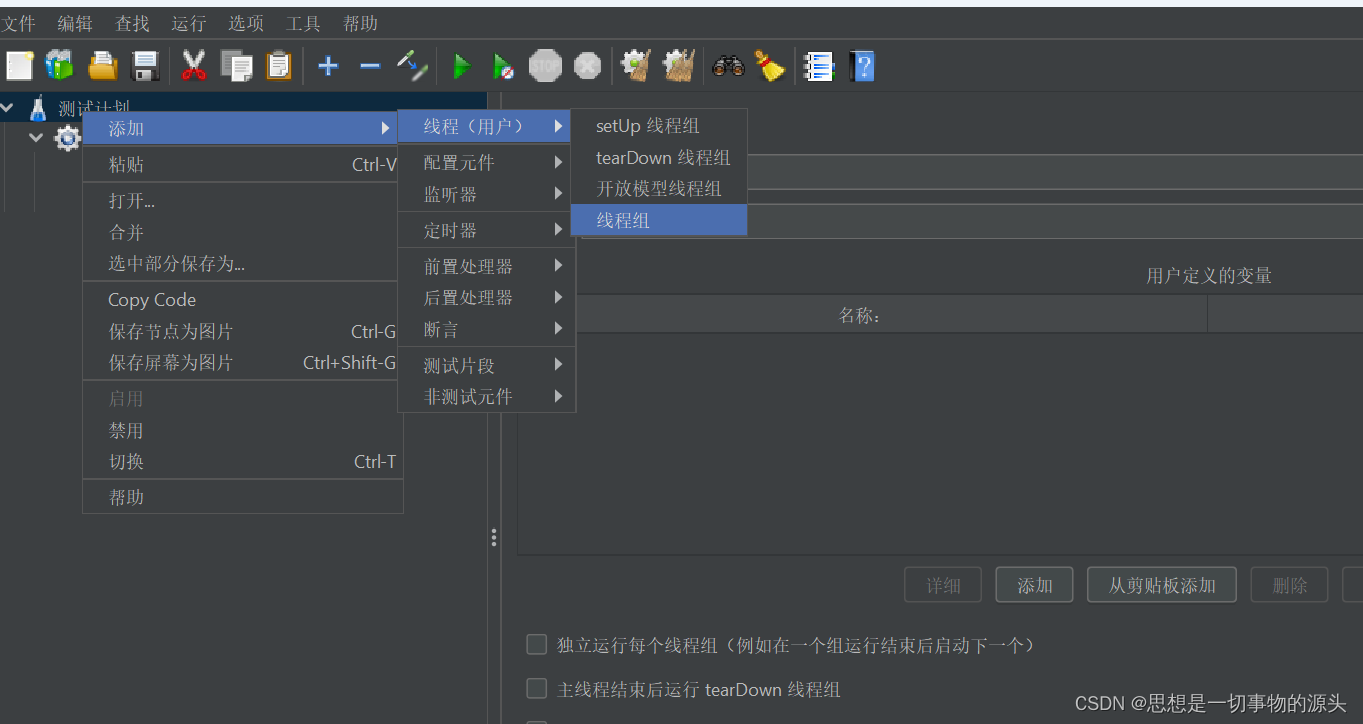The image size is (1363, 724).
Task: Click 保存节点为图片 entry
Action: pyautogui.click(x=242, y=331)
